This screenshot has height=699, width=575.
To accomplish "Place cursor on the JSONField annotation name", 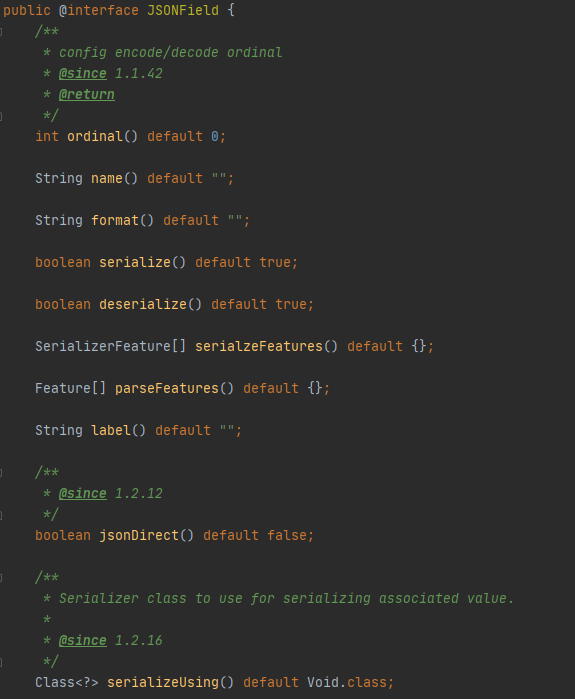I will pos(183,10).
